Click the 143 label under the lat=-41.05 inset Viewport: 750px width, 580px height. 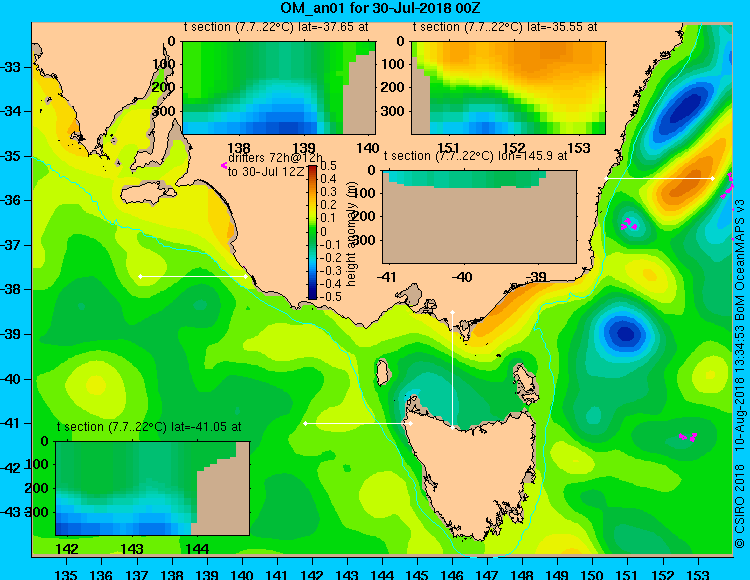pyautogui.click(x=132, y=548)
